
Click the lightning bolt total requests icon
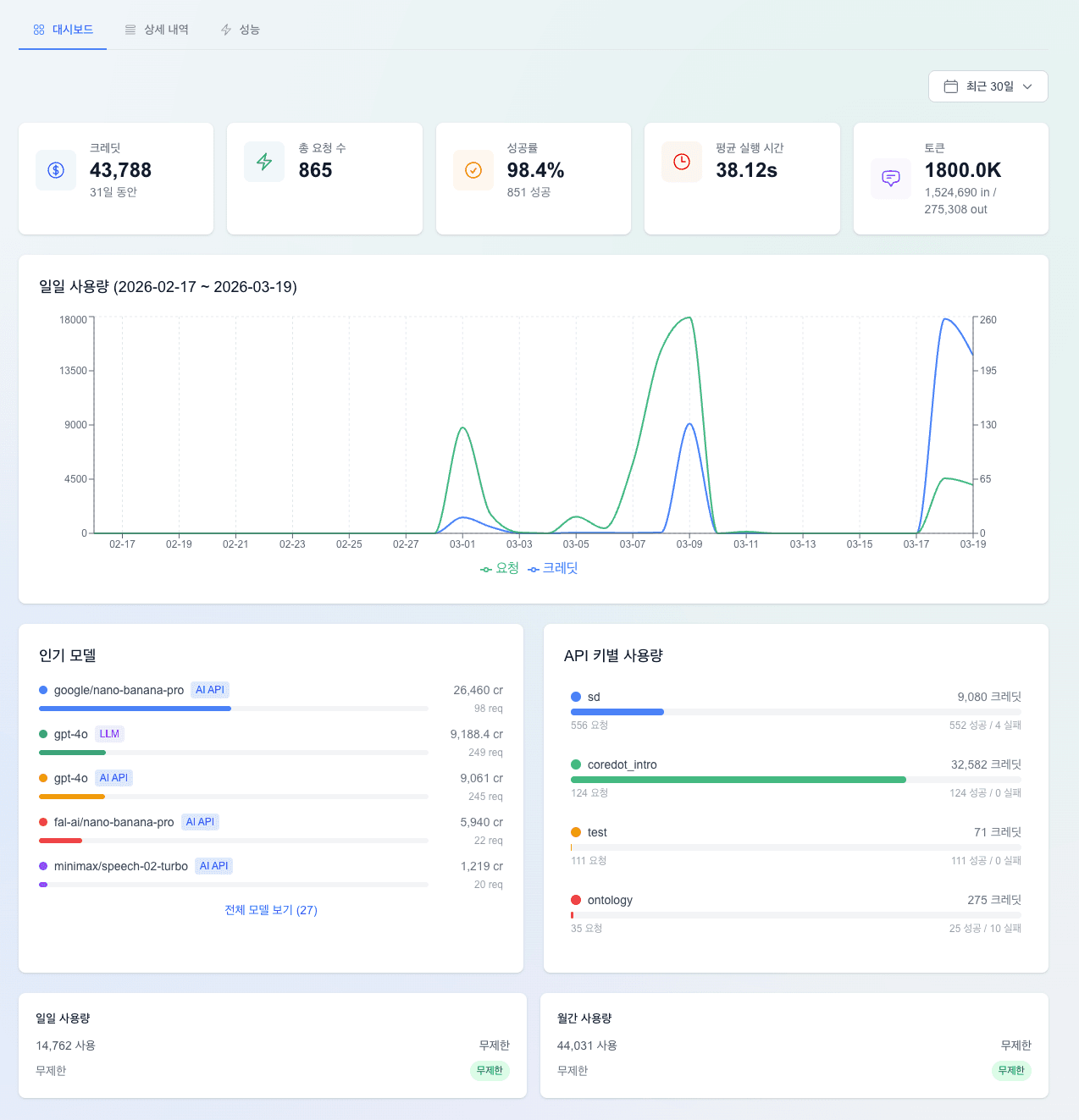tap(264, 162)
